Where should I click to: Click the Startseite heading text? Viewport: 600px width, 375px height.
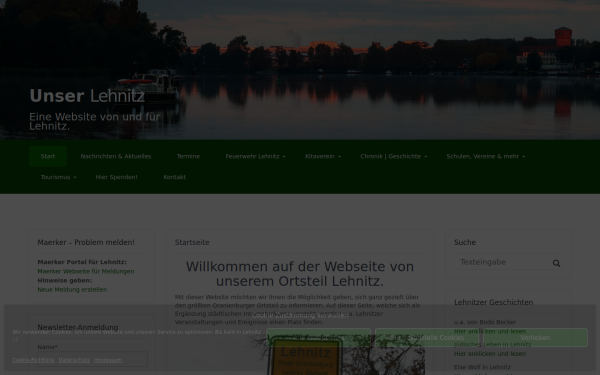tap(192, 242)
